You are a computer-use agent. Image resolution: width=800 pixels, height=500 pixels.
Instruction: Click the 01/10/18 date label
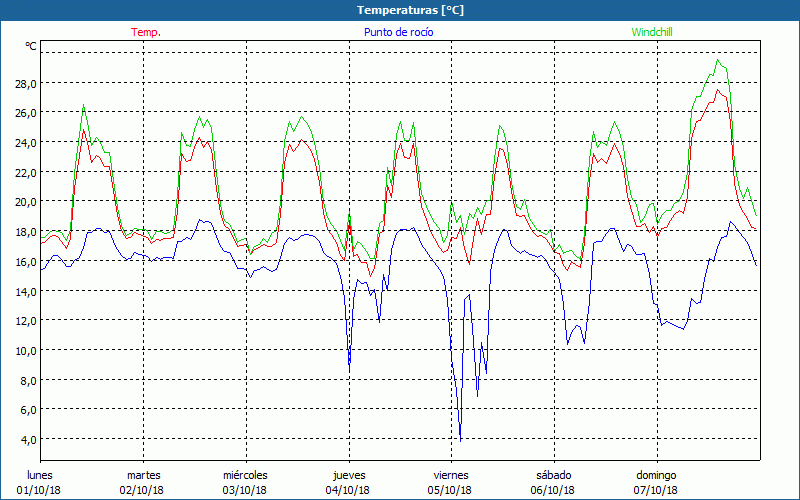coord(39,490)
